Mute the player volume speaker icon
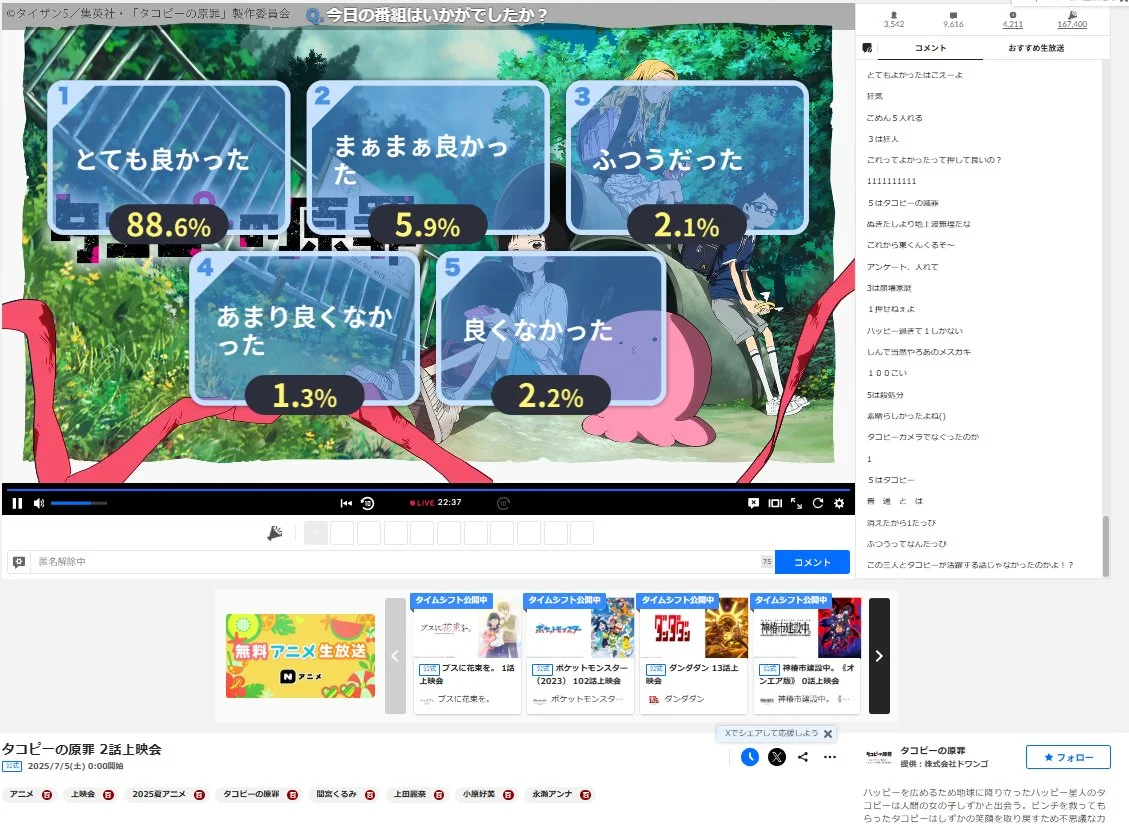The height and width of the screenshot is (824, 1129). tap(39, 503)
